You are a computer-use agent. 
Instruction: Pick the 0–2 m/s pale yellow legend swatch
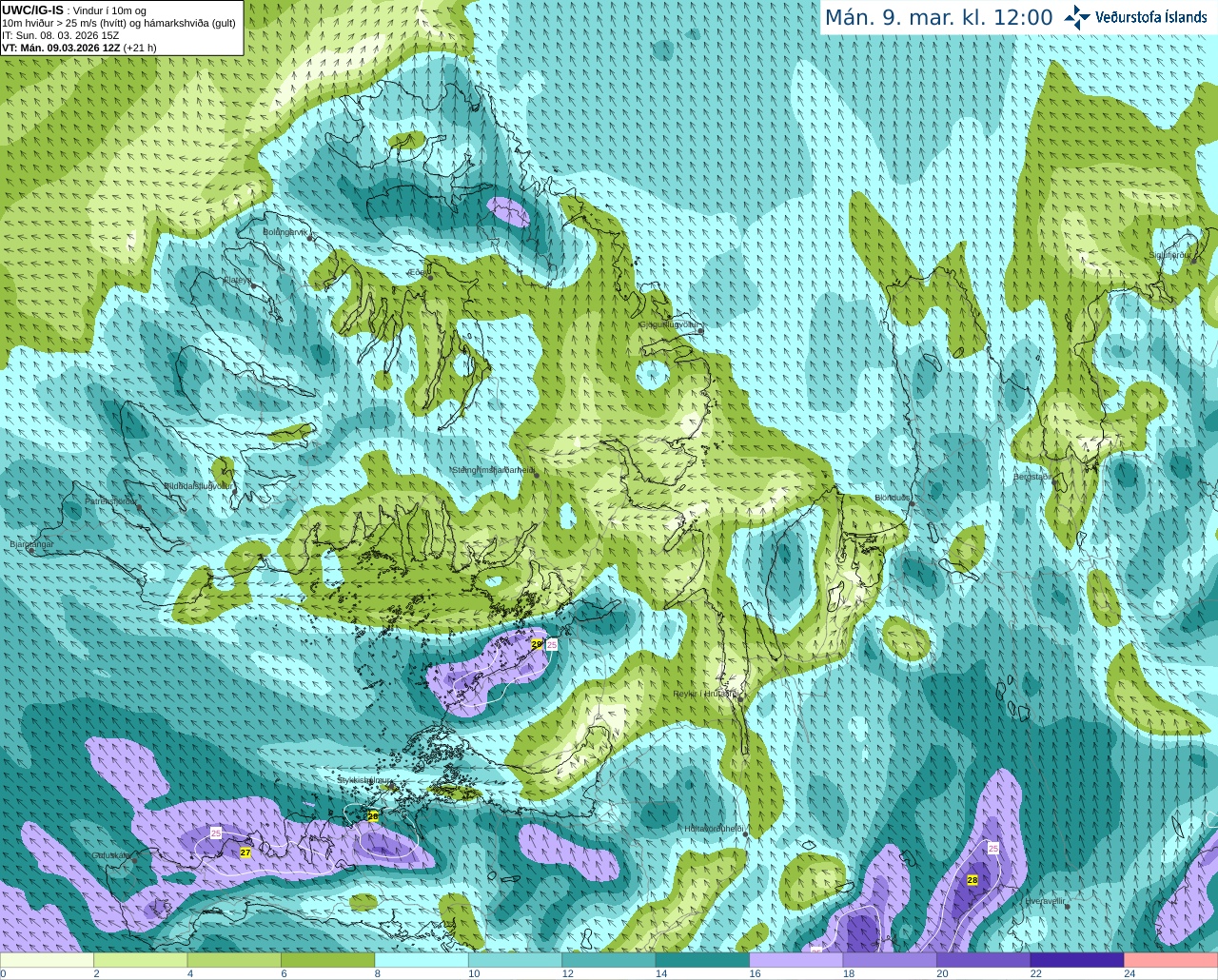pyautogui.click(x=47, y=960)
